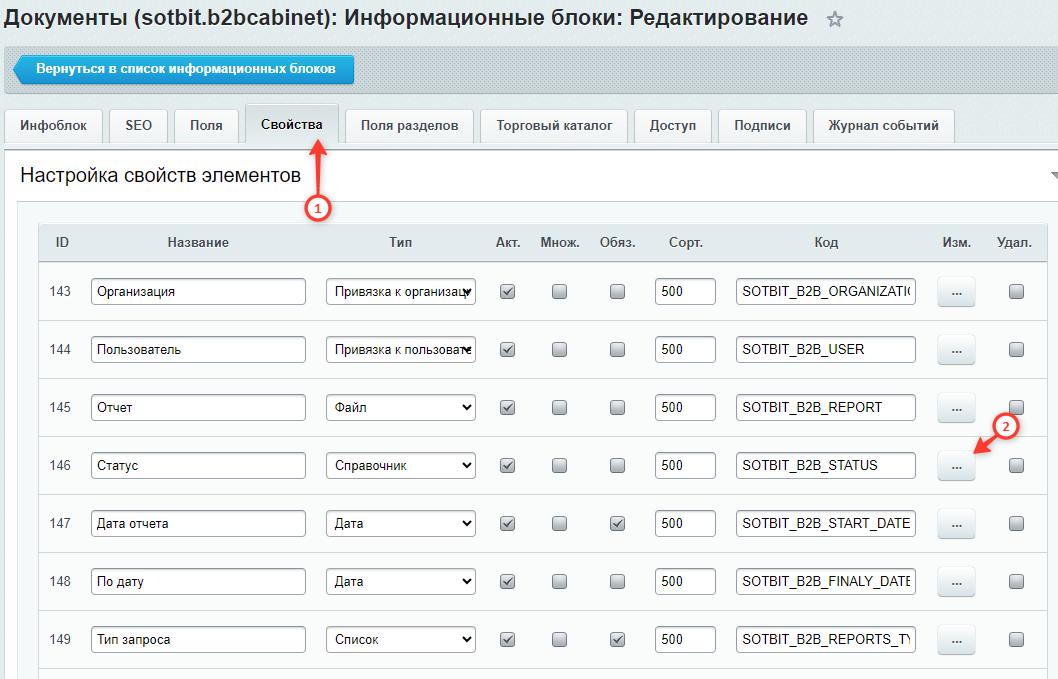Viewport: 1058px width, 679px height.
Task: Change type dropdown showing Список
Action: point(401,640)
